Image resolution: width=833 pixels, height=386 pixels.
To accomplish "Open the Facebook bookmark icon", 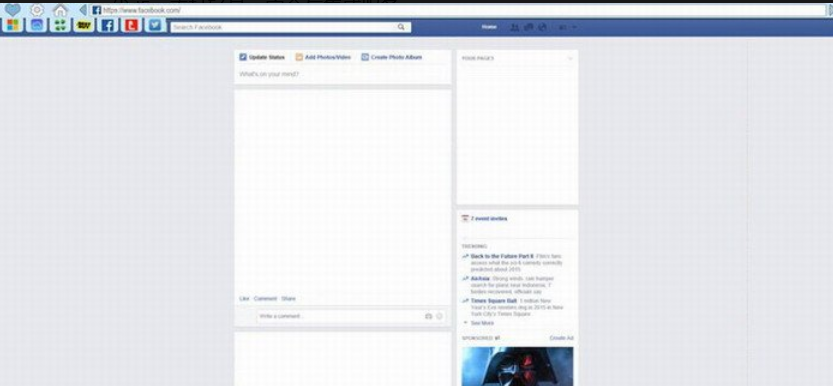I will [x=107, y=25].
